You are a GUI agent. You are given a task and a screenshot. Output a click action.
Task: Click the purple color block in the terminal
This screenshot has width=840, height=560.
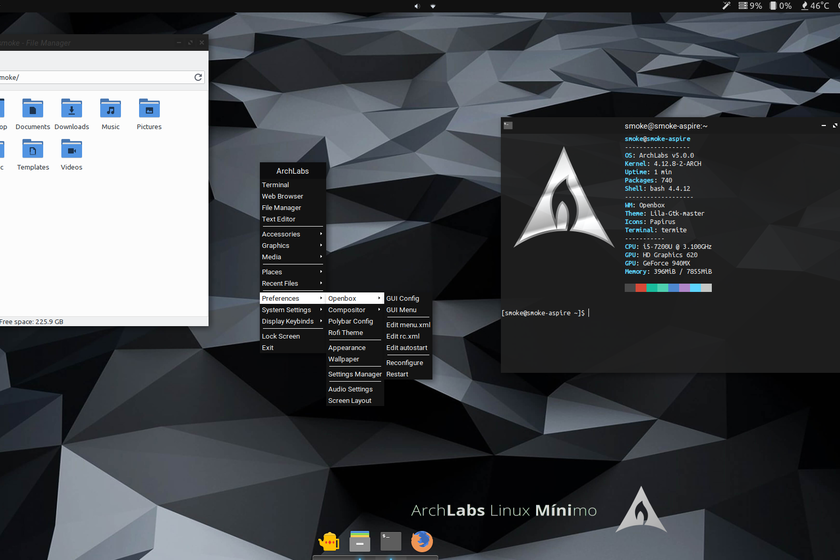[x=685, y=288]
